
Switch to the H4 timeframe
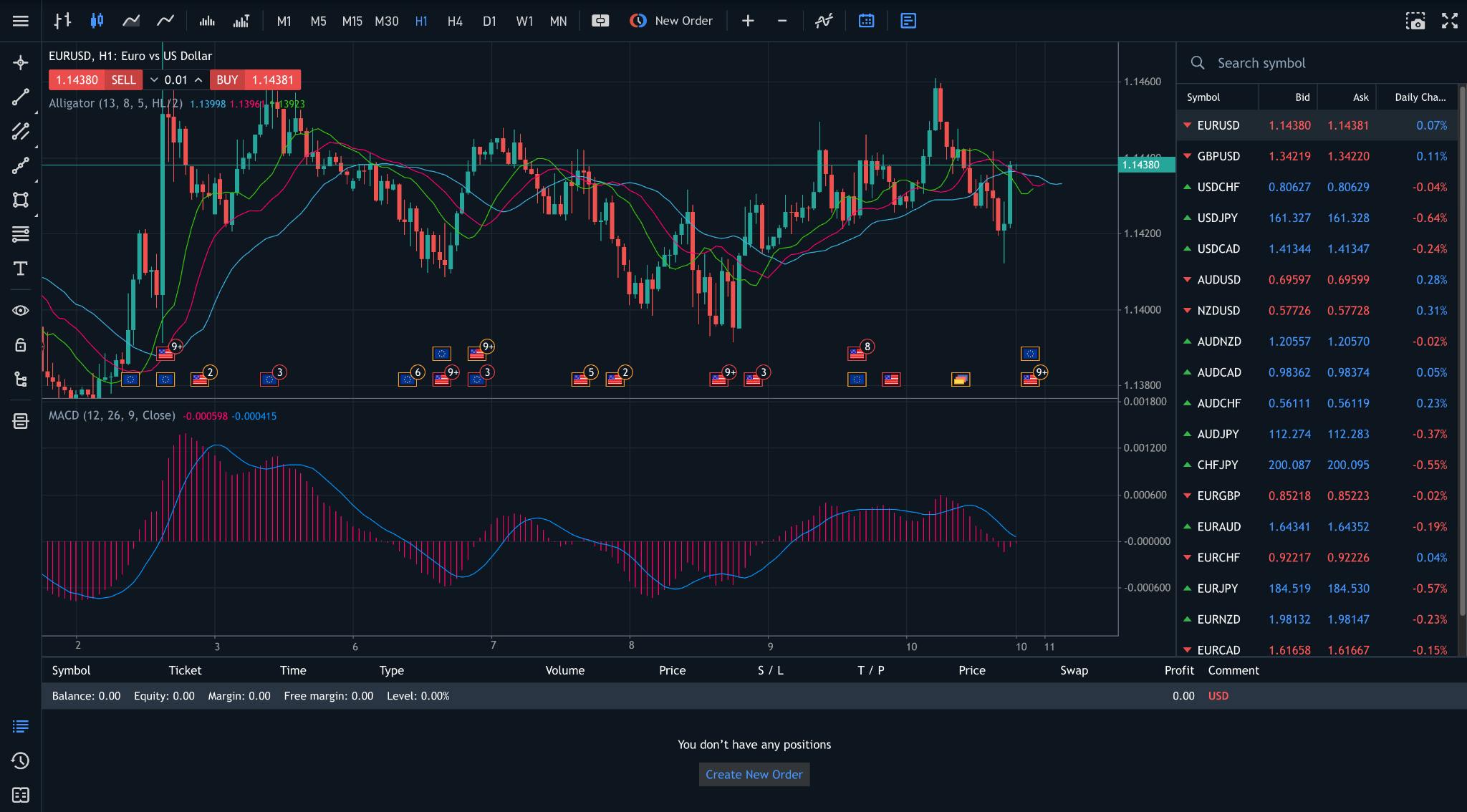click(x=455, y=21)
